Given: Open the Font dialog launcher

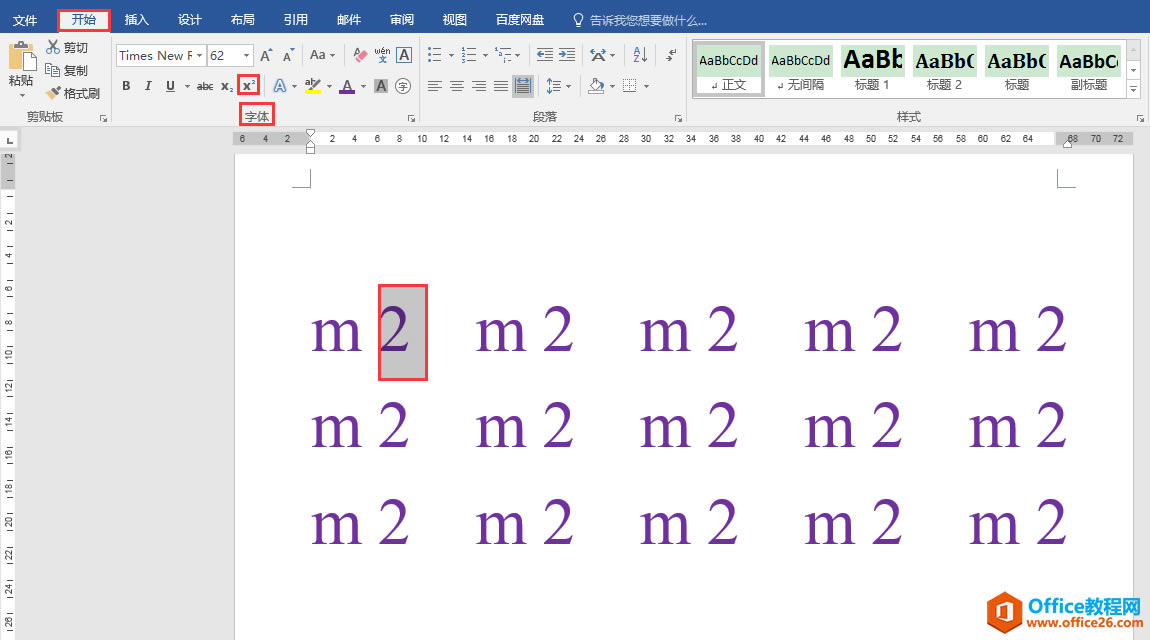Looking at the screenshot, I should [411, 118].
